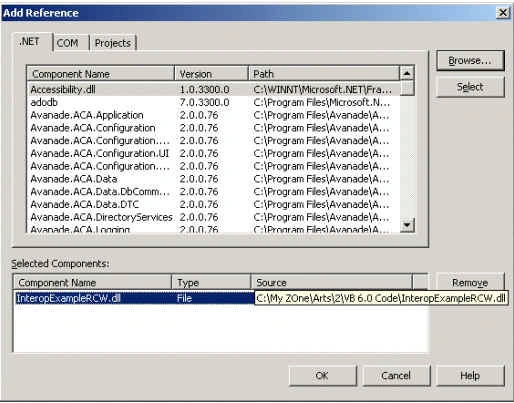Click the Select button

pyautogui.click(x=470, y=87)
